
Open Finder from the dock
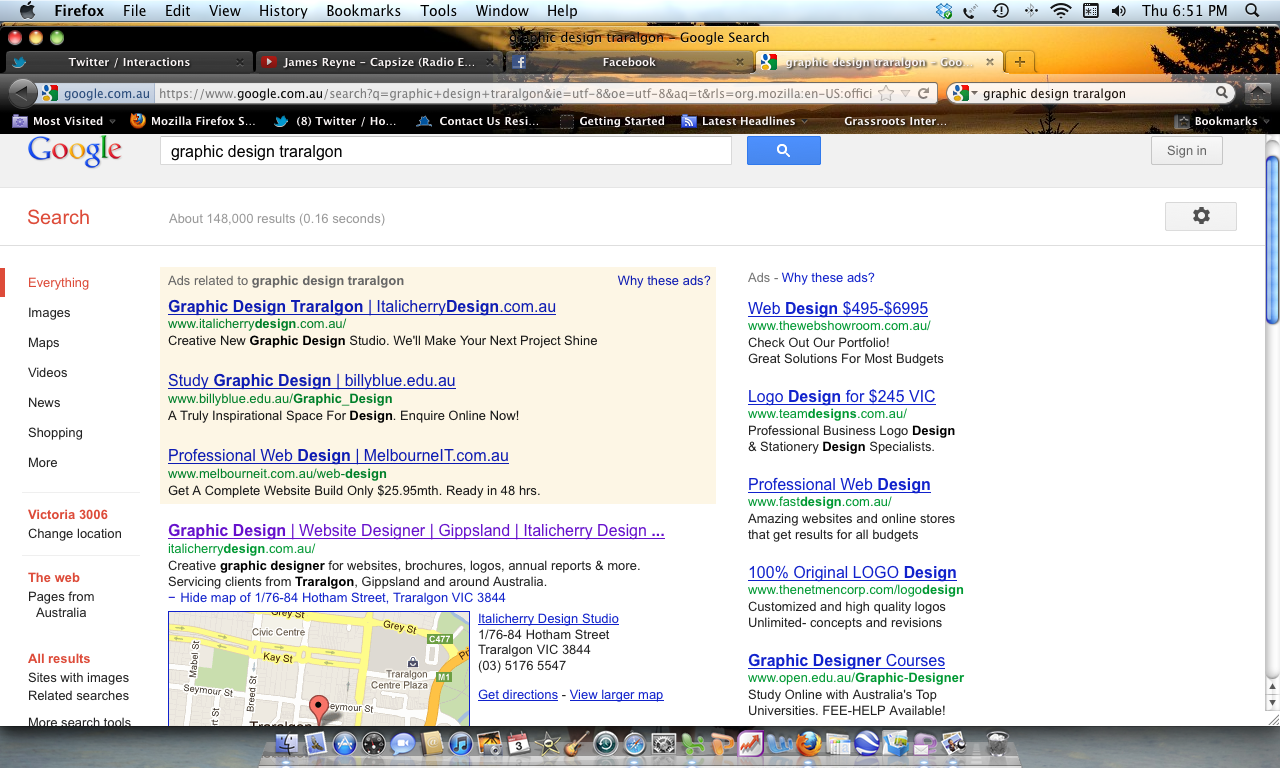[x=288, y=743]
